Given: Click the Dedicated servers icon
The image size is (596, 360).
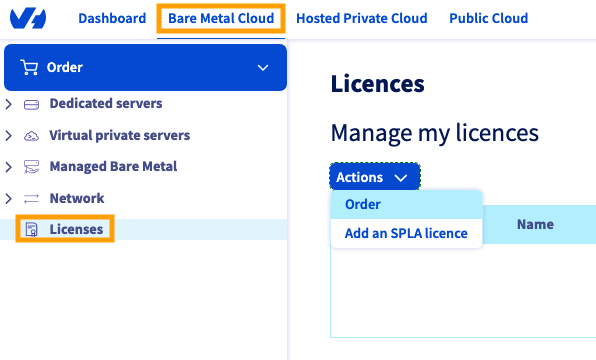Looking at the screenshot, I should (31, 104).
